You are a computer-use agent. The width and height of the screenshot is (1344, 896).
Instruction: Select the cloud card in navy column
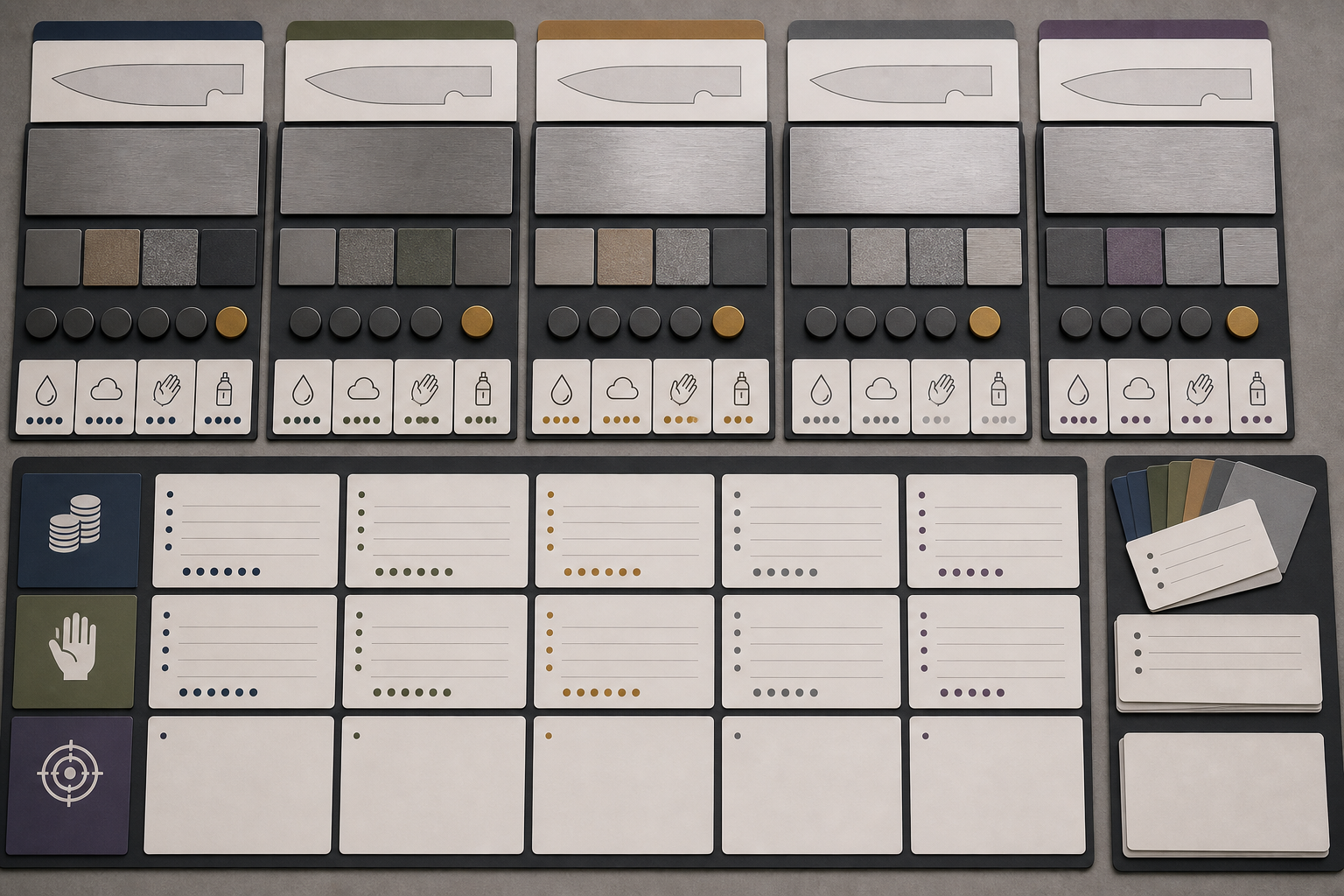[105, 396]
